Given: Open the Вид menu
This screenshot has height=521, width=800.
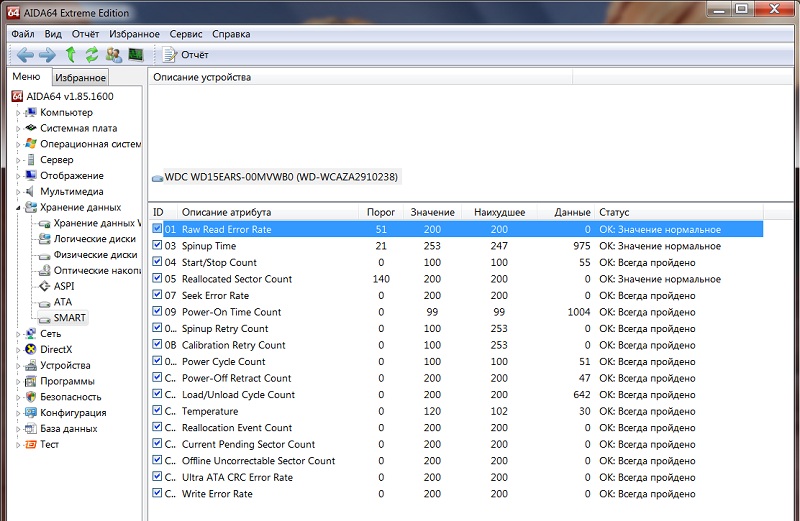Looking at the screenshot, I should click(x=53, y=34).
